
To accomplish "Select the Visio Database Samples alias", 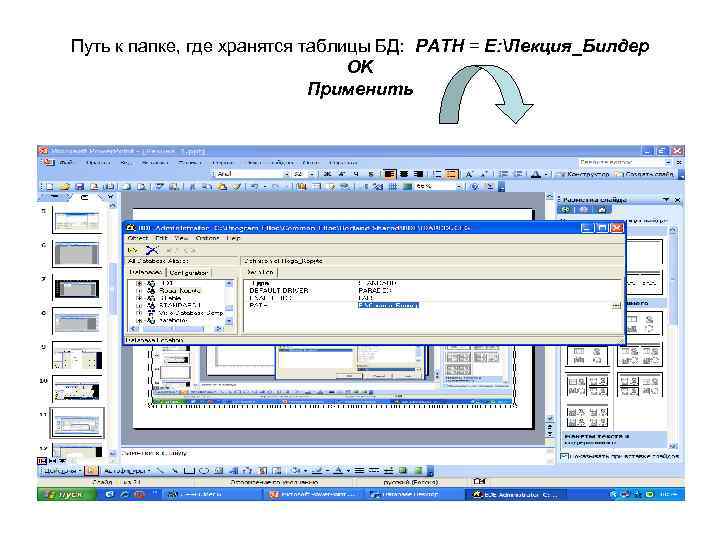I will click(191, 313).
